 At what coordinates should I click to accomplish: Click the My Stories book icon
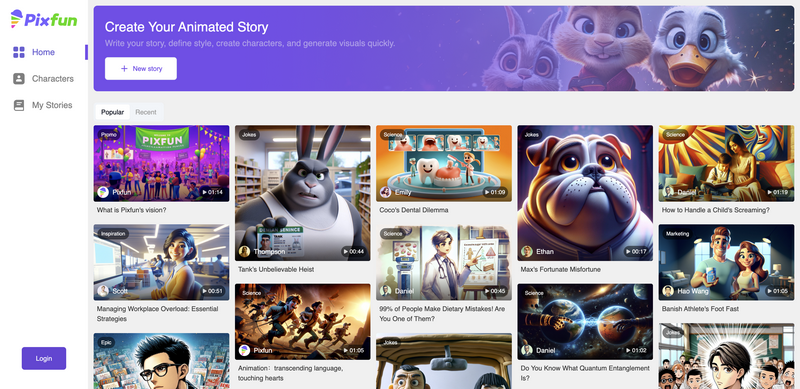[19, 105]
